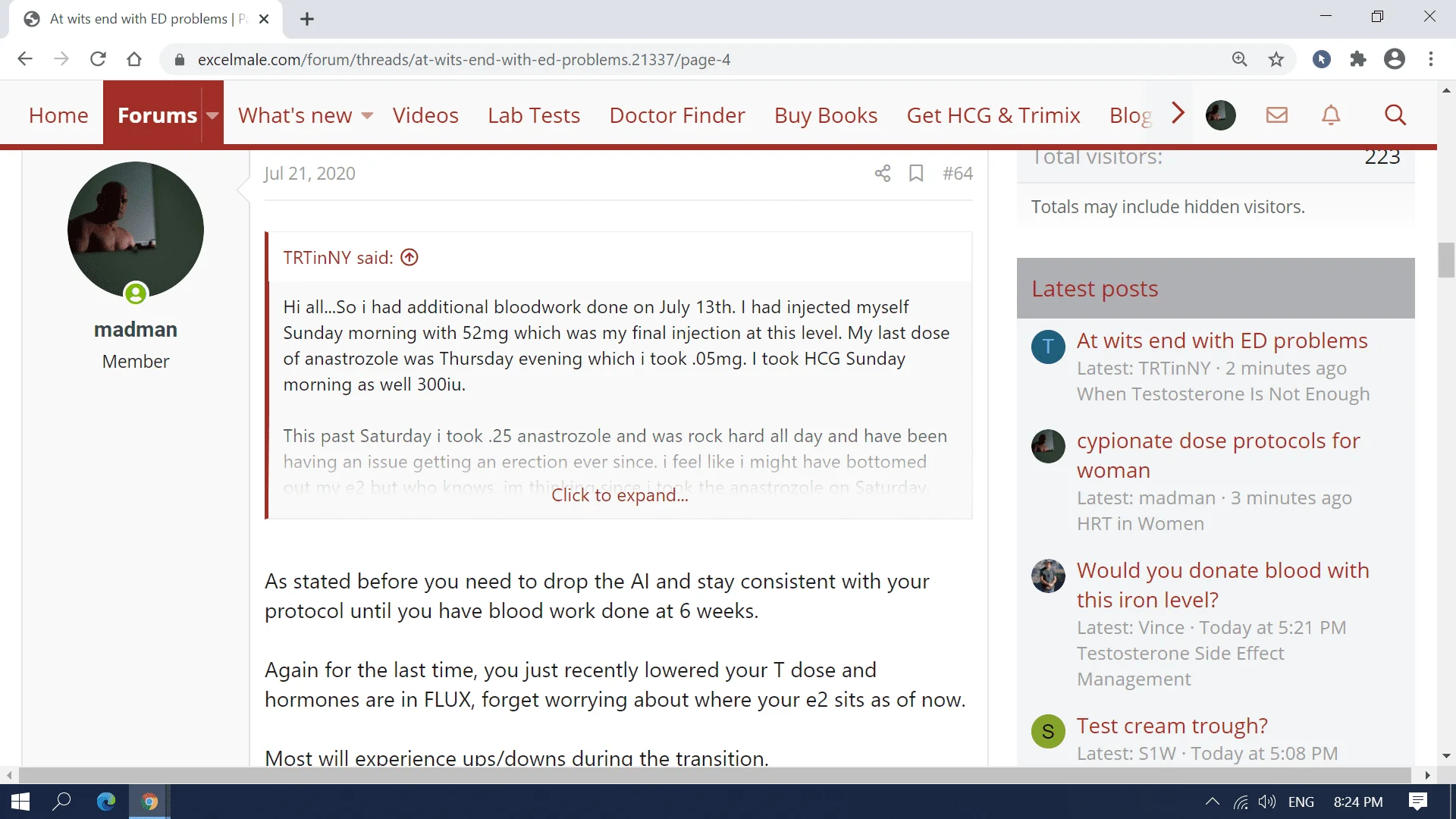Click the share icon on post #64
This screenshot has height=819, width=1456.
(x=882, y=174)
